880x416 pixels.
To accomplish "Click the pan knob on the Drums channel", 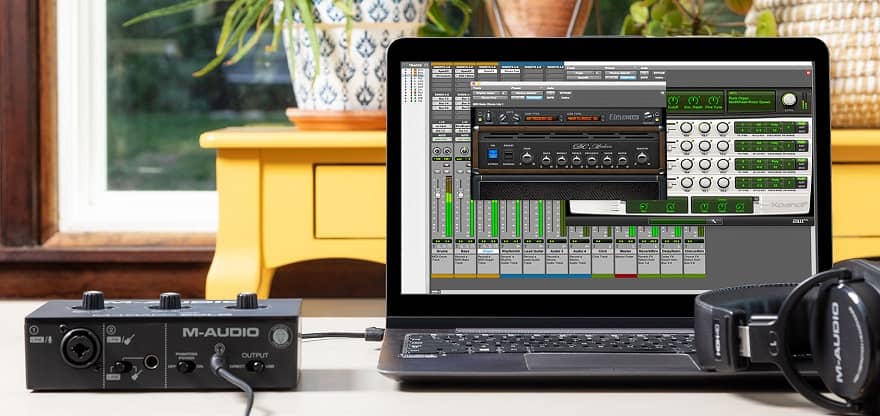I will point(438,150).
